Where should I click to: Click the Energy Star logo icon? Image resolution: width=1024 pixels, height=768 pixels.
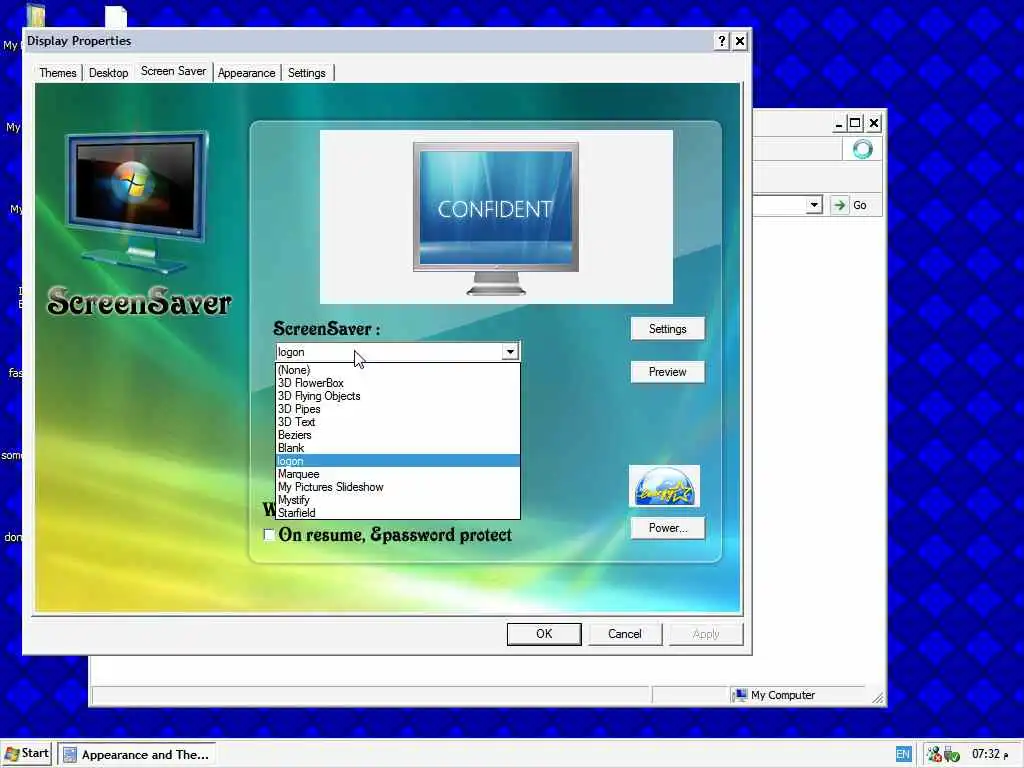pos(664,487)
